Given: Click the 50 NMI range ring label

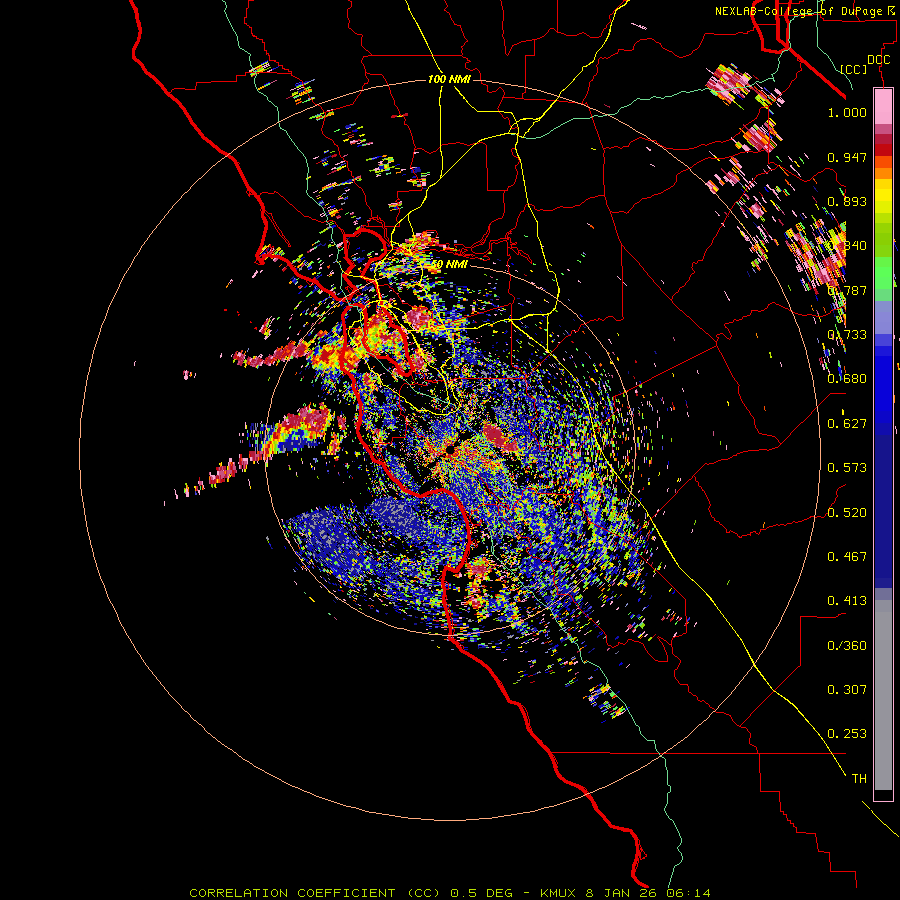Looking at the screenshot, I should click(449, 264).
